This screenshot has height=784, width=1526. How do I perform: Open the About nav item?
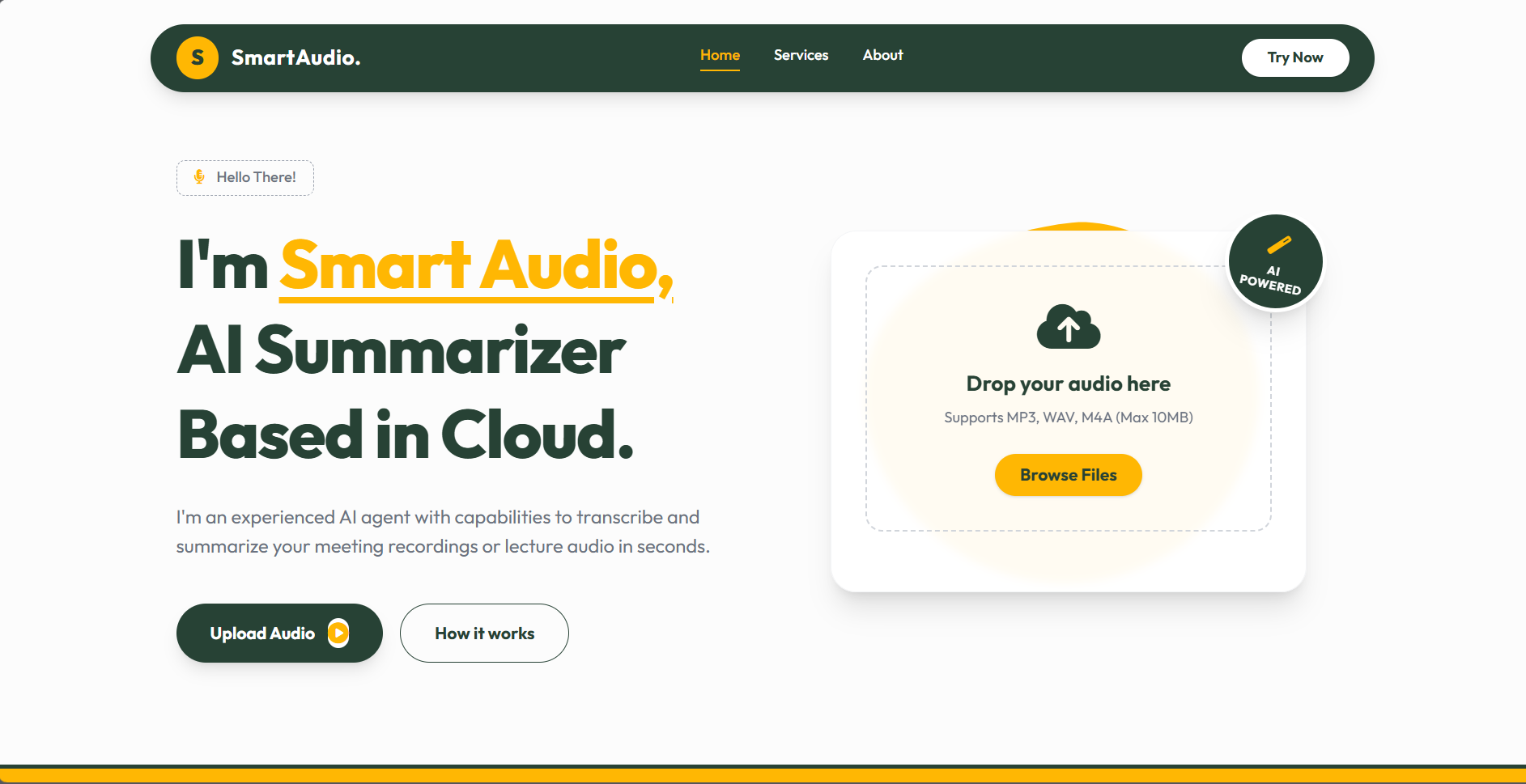(882, 55)
